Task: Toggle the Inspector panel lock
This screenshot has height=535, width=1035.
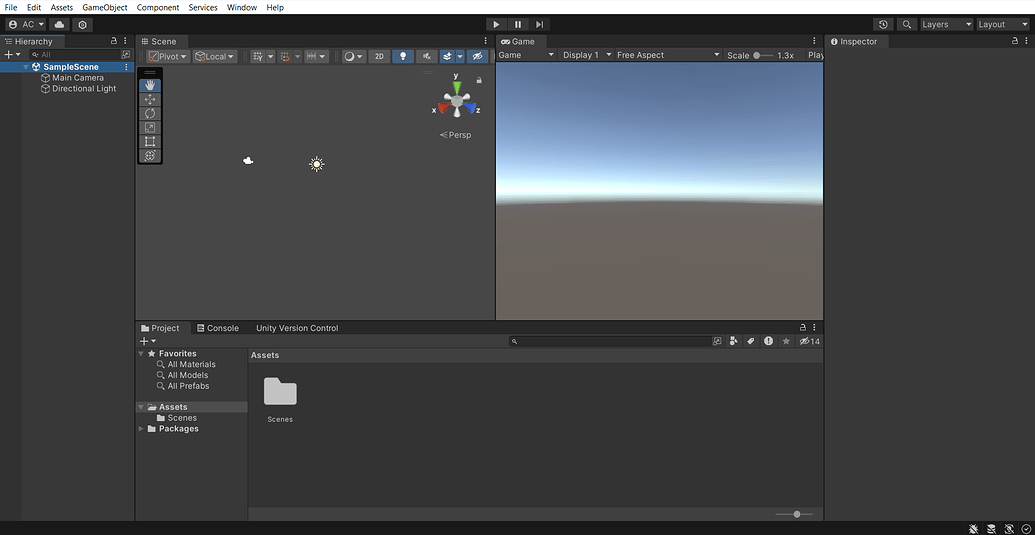Action: [1015, 41]
